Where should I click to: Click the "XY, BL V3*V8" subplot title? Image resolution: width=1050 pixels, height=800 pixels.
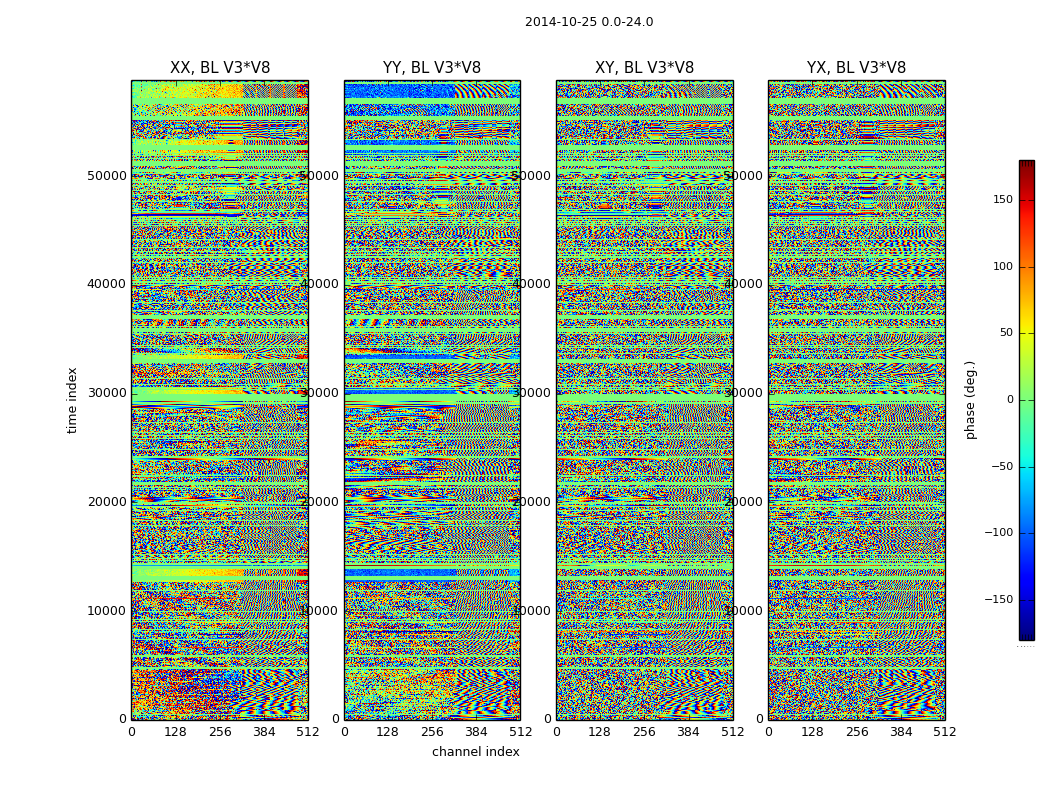644,68
